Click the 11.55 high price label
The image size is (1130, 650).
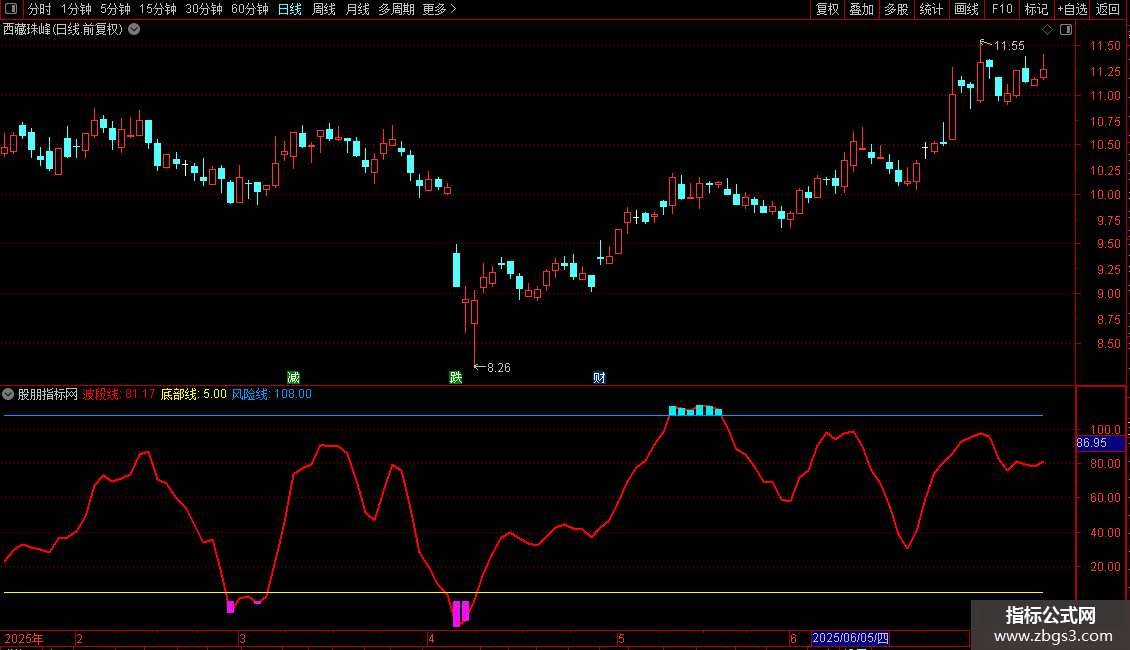[x=1009, y=46]
